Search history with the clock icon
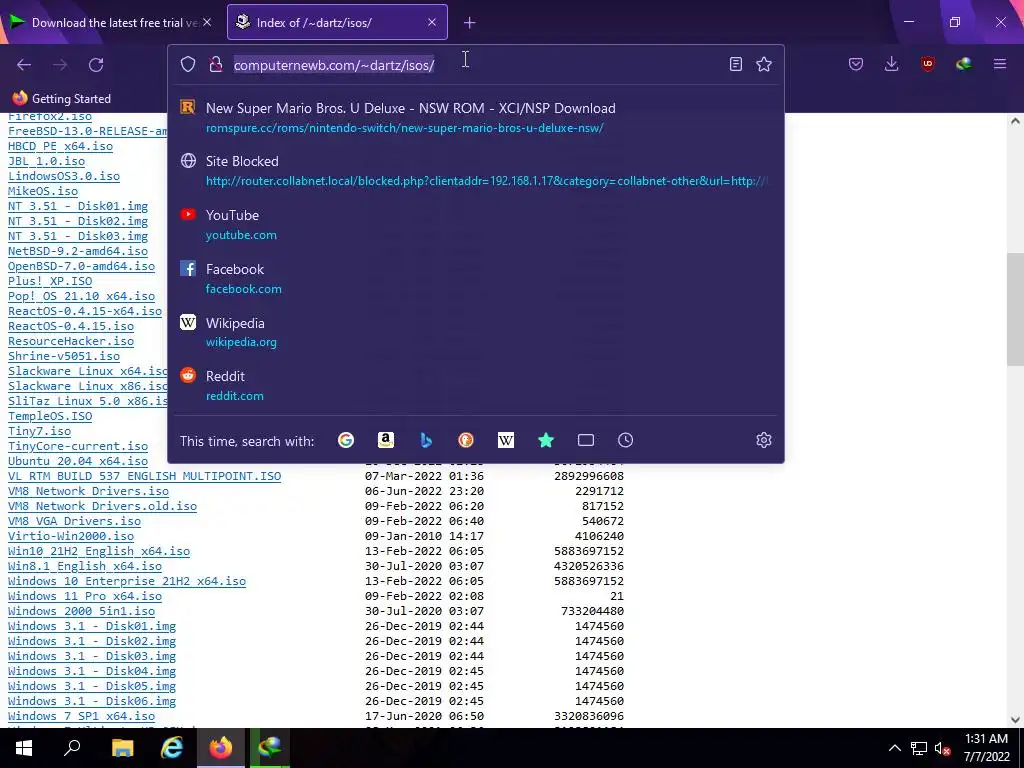Image resolution: width=1024 pixels, height=768 pixels. (x=626, y=440)
